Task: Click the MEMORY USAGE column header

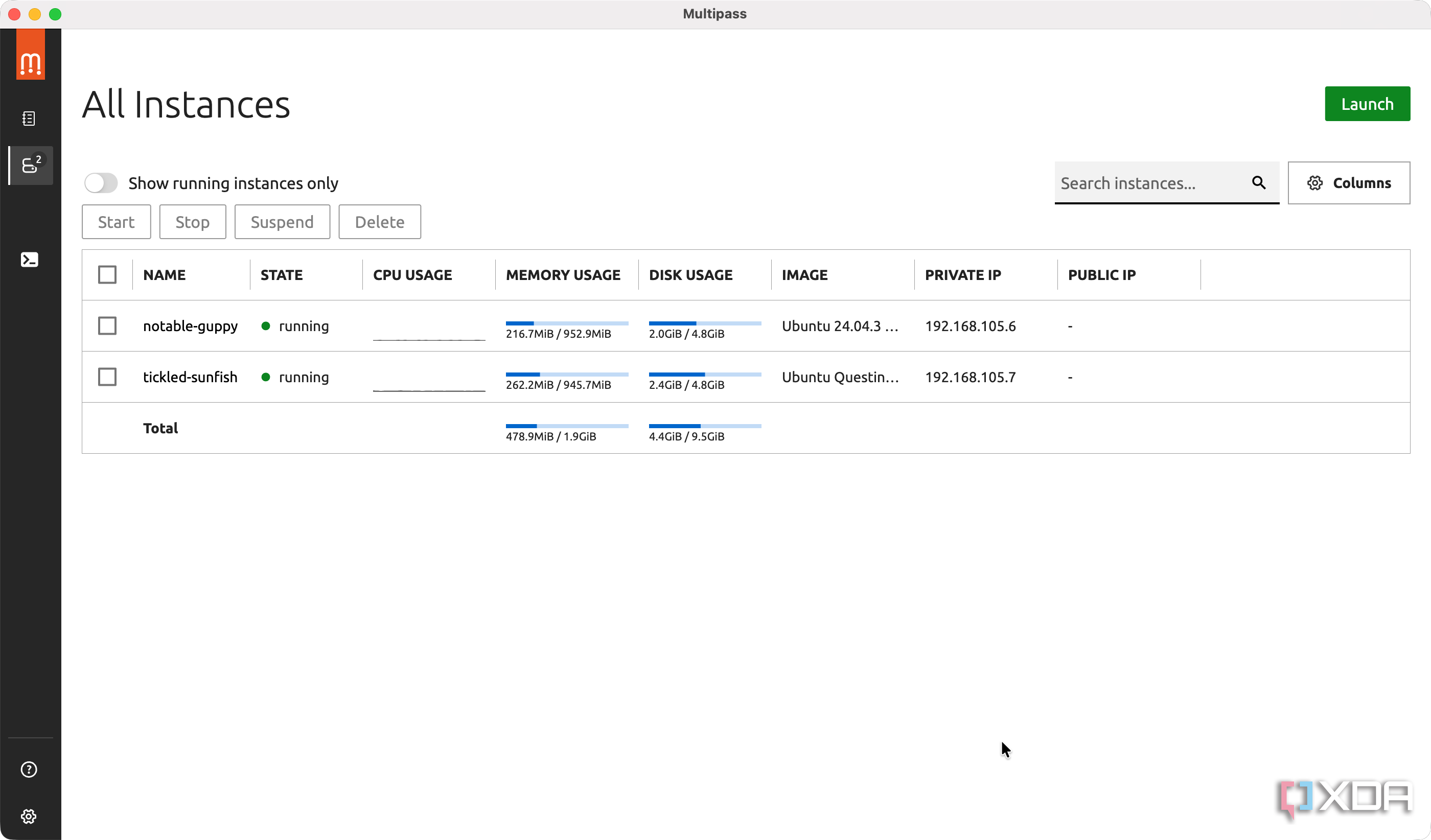Action: (563, 275)
